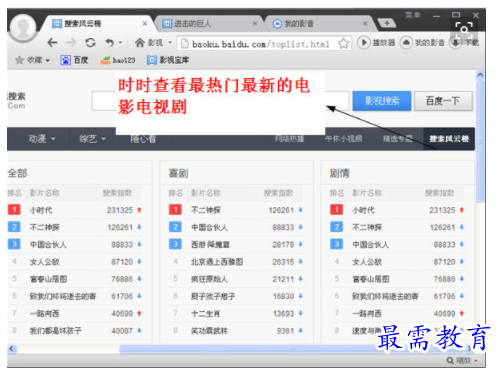Open 西游降魔篇 in the 喜剧 list

(210, 245)
